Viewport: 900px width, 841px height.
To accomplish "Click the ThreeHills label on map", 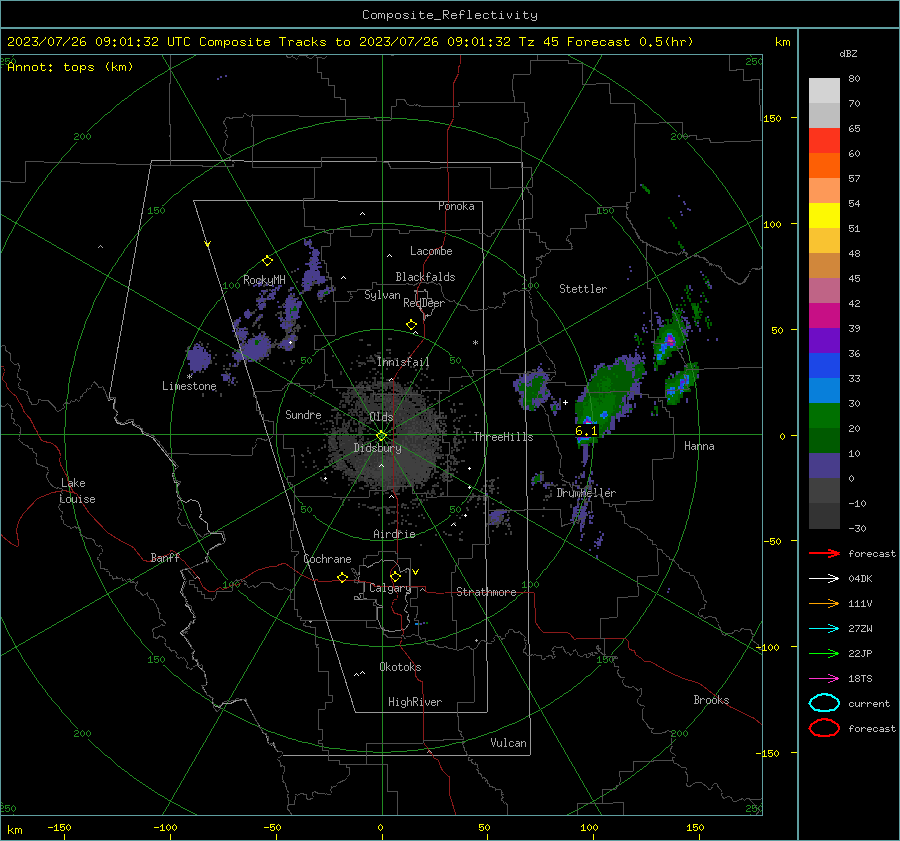I will tap(503, 437).
